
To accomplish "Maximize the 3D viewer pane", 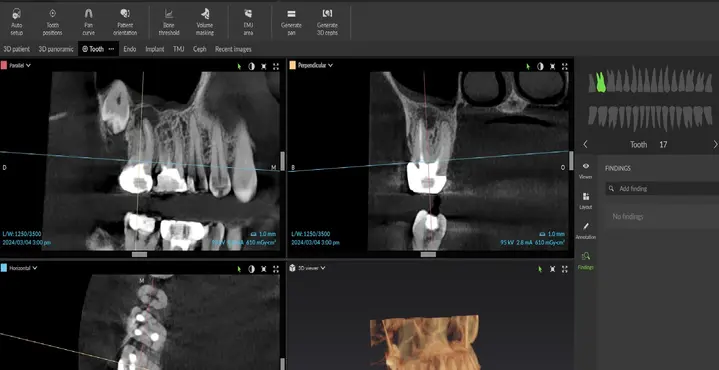I will 564,269.
